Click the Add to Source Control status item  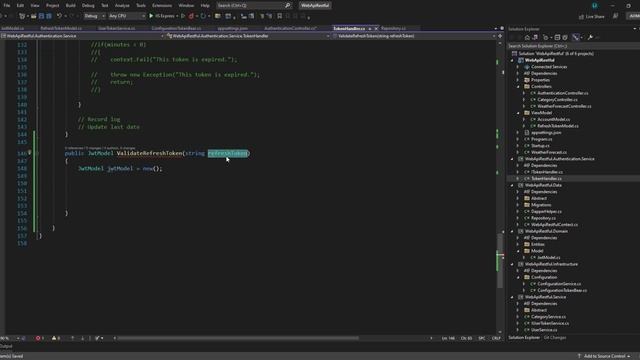point(604,356)
